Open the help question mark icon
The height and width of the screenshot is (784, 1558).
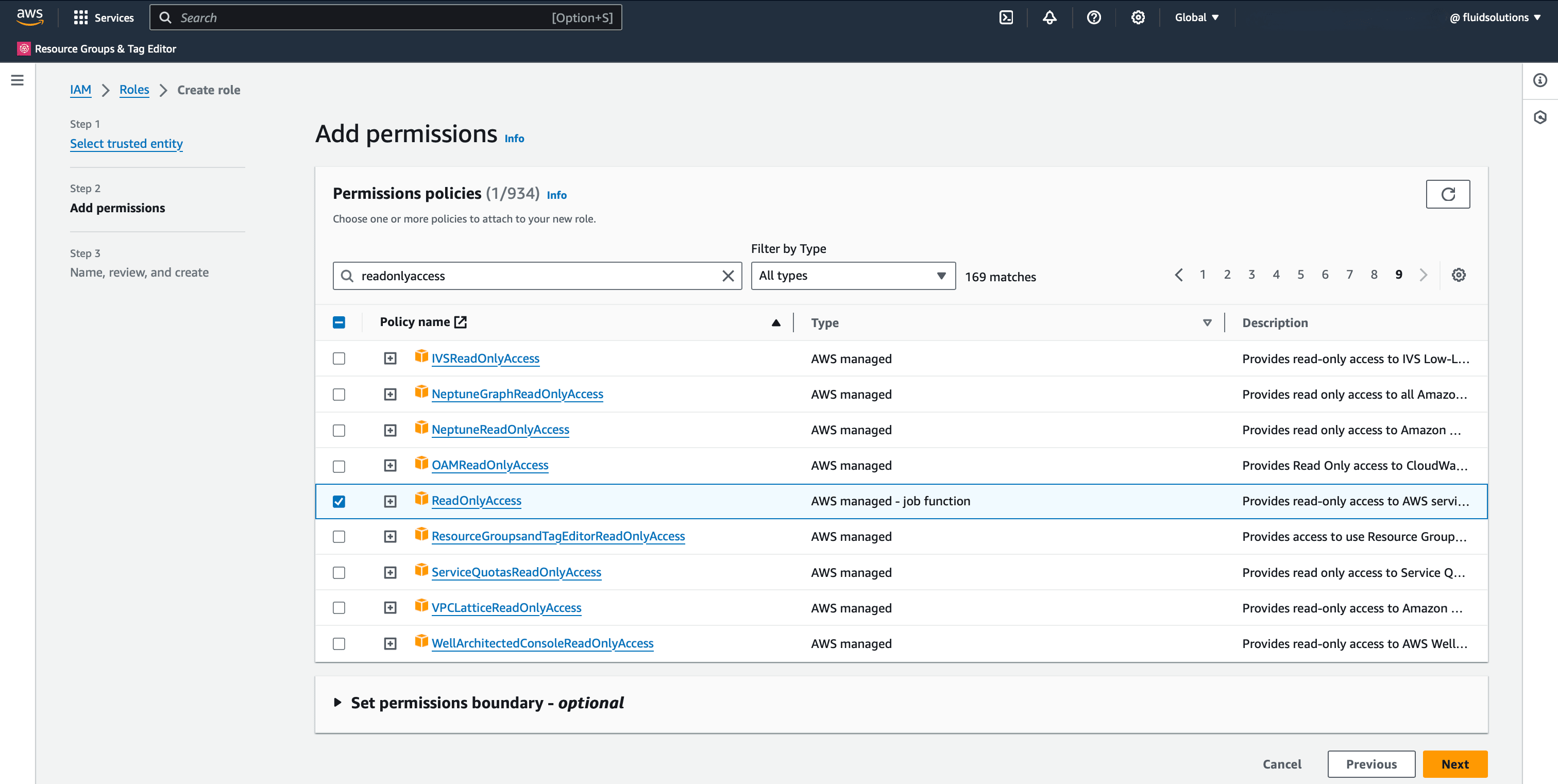click(1093, 18)
